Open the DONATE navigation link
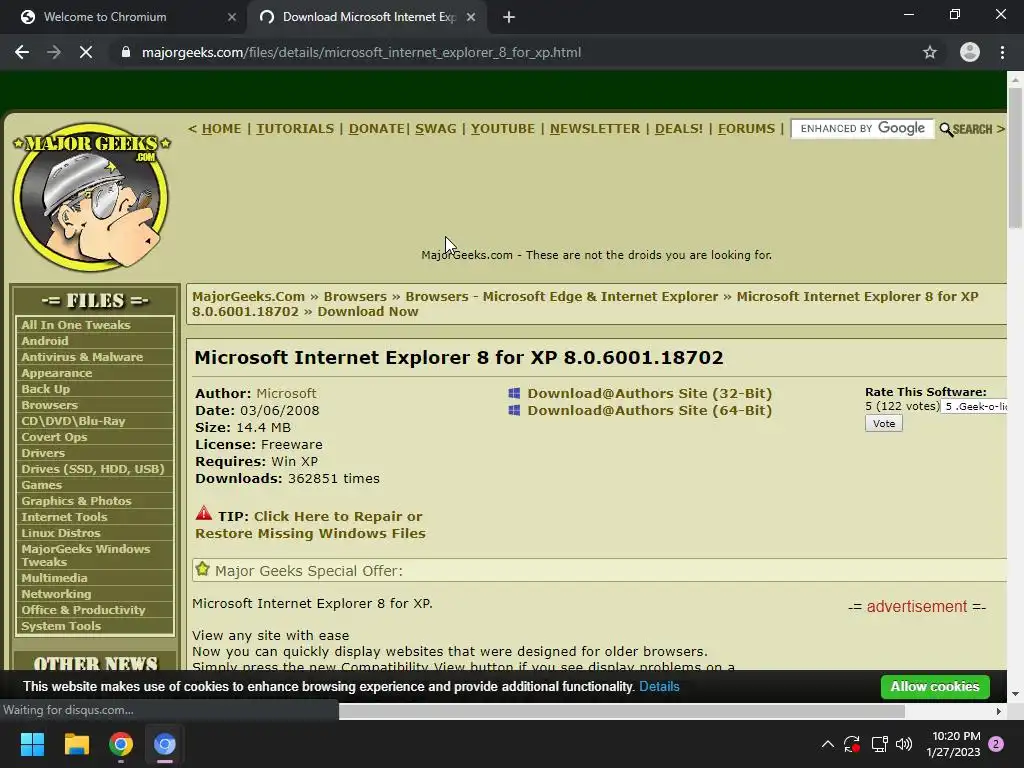The height and width of the screenshot is (768, 1024). [377, 129]
